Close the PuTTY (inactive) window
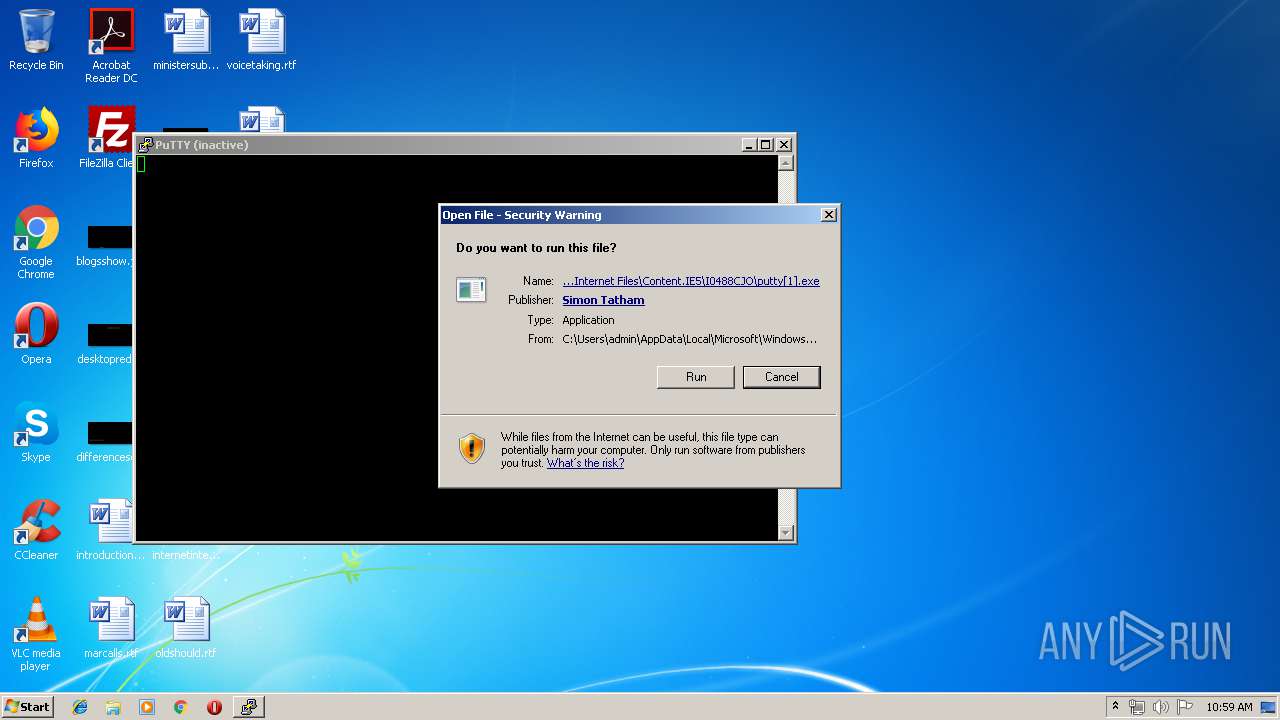This screenshot has height=720, width=1280. pyautogui.click(x=783, y=145)
